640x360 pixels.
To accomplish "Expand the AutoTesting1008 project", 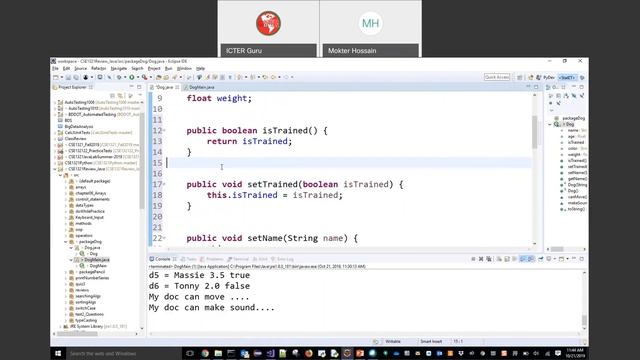I will click(55, 102).
